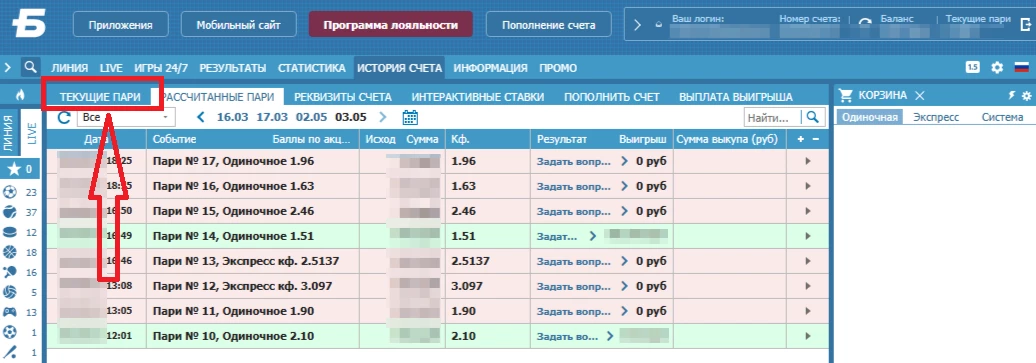The image size is (1036, 363).
Task: Open the calendar date picker
Action: [410, 118]
